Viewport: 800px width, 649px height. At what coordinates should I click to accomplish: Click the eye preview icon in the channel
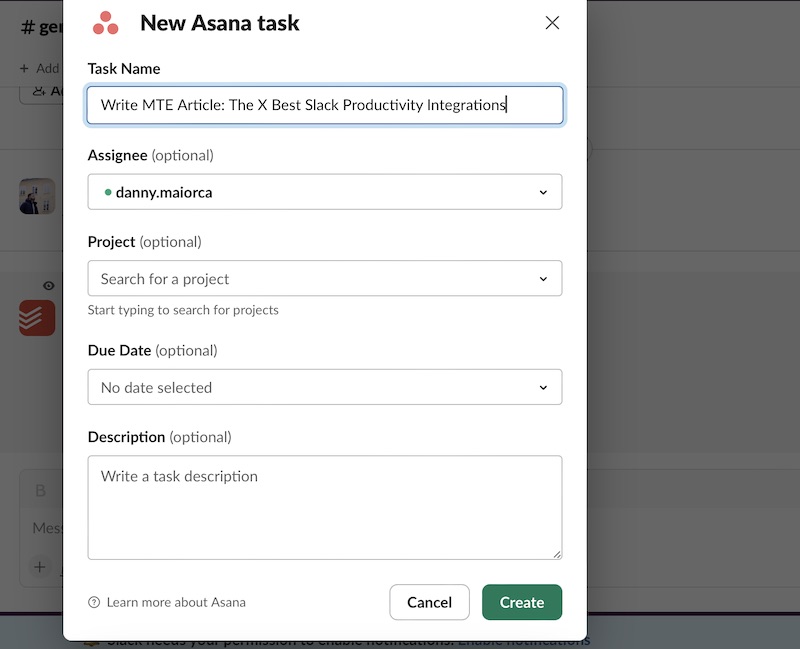[x=48, y=285]
